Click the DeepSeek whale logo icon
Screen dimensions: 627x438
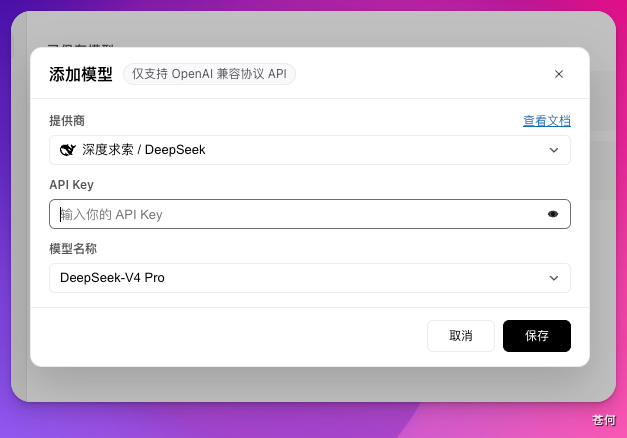click(68, 150)
